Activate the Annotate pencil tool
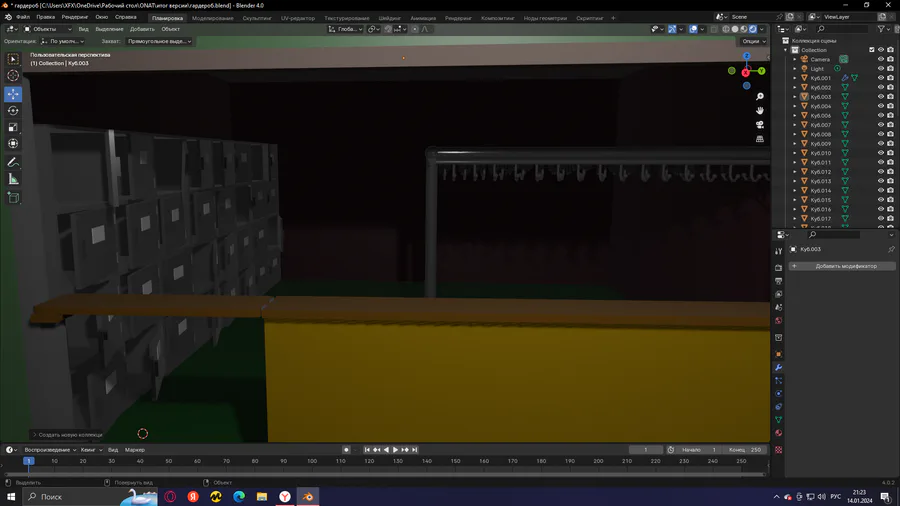 pos(13,163)
